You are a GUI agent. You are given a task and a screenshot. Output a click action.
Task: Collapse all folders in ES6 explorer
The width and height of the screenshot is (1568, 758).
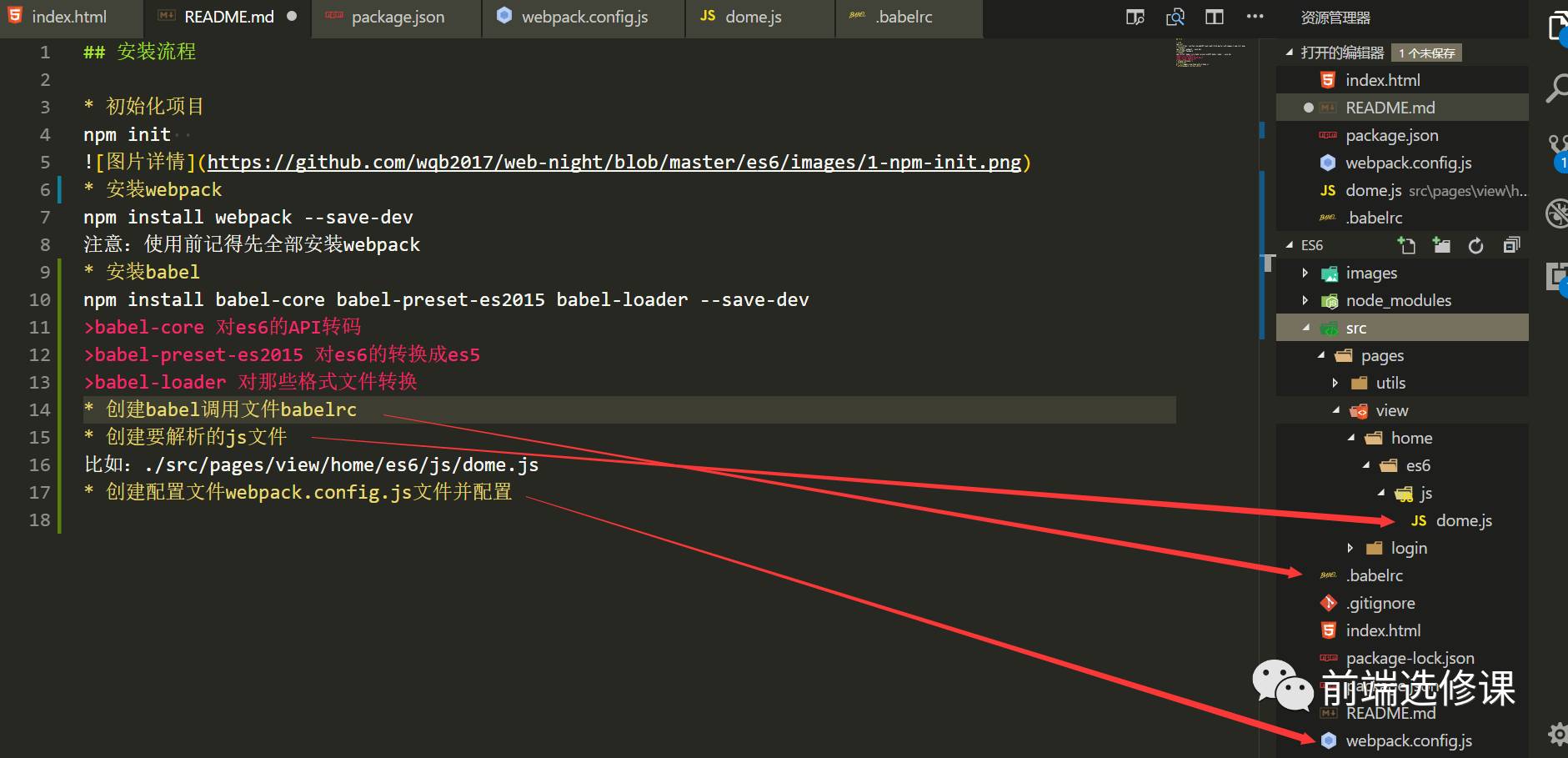pyautogui.click(x=1510, y=245)
